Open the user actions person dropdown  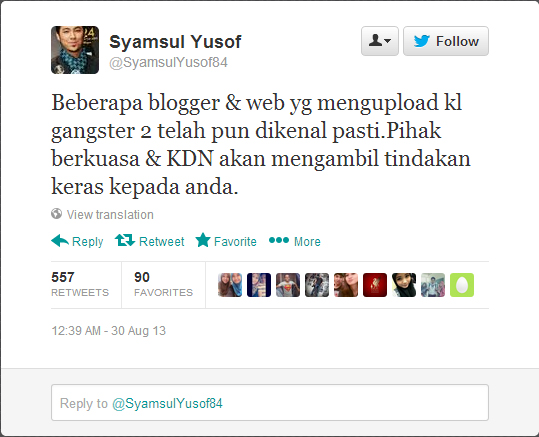pyautogui.click(x=380, y=41)
